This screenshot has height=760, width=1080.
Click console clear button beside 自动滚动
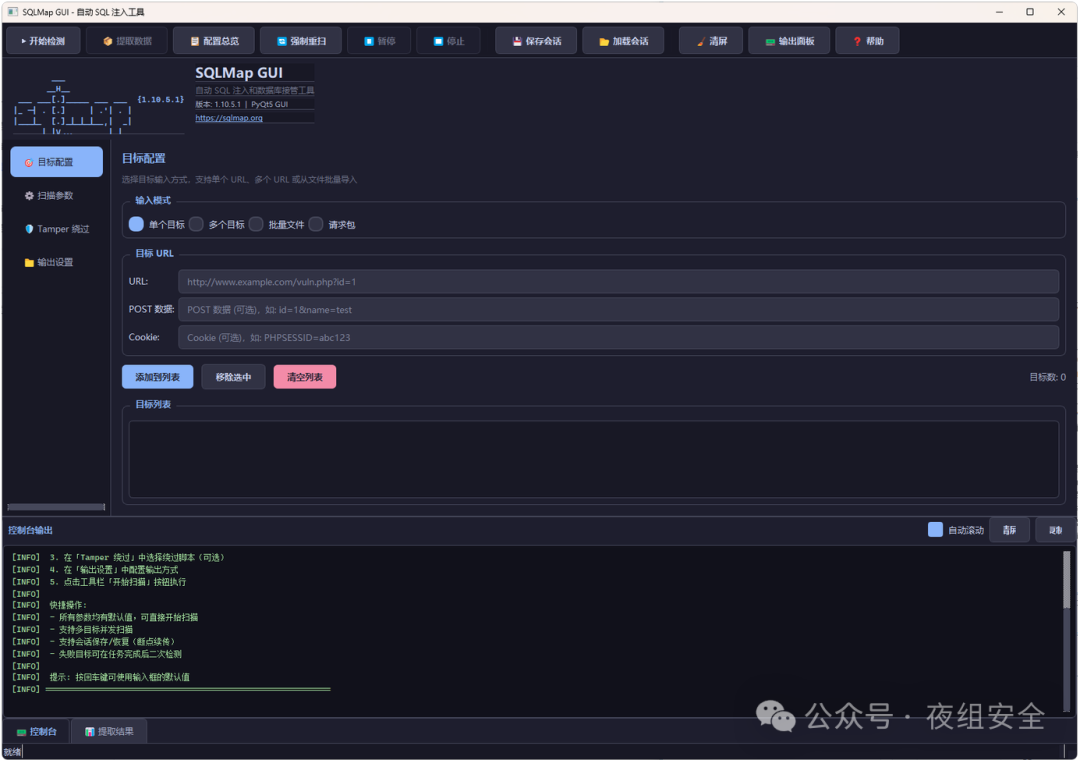(1009, 530)
